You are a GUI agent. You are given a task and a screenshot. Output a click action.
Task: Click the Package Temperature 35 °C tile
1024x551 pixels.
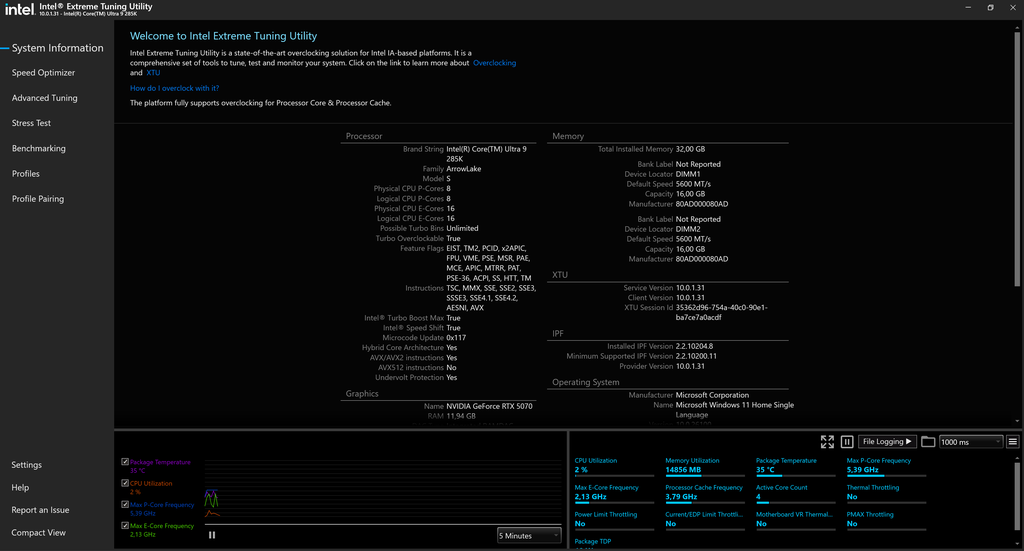[795, 465]
